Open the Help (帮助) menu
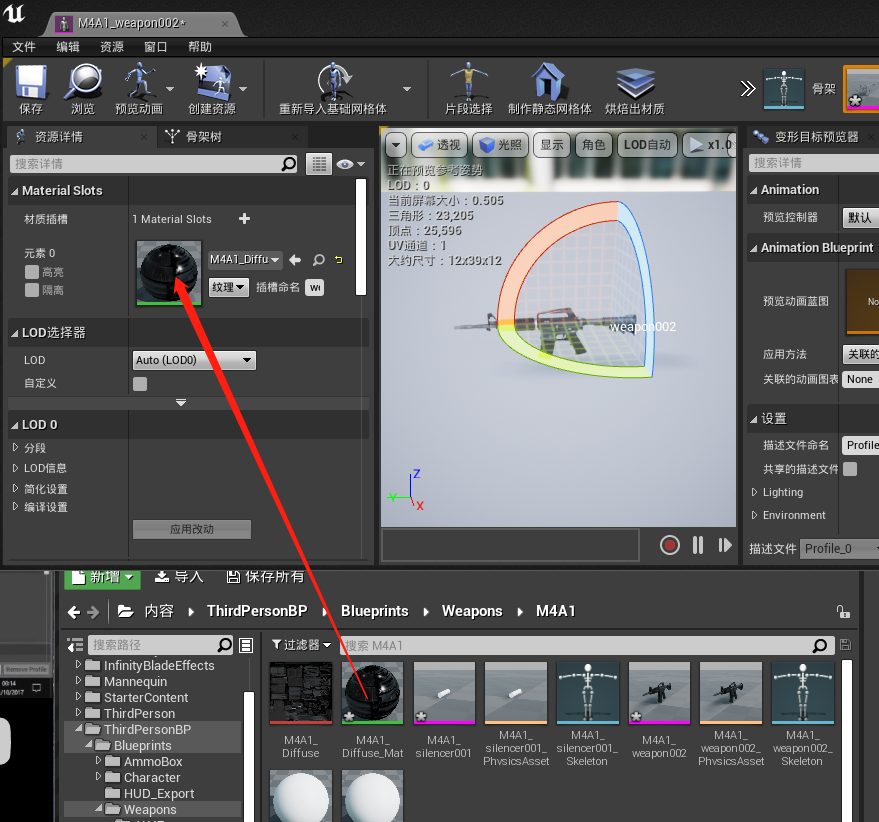 pos(200,47)
